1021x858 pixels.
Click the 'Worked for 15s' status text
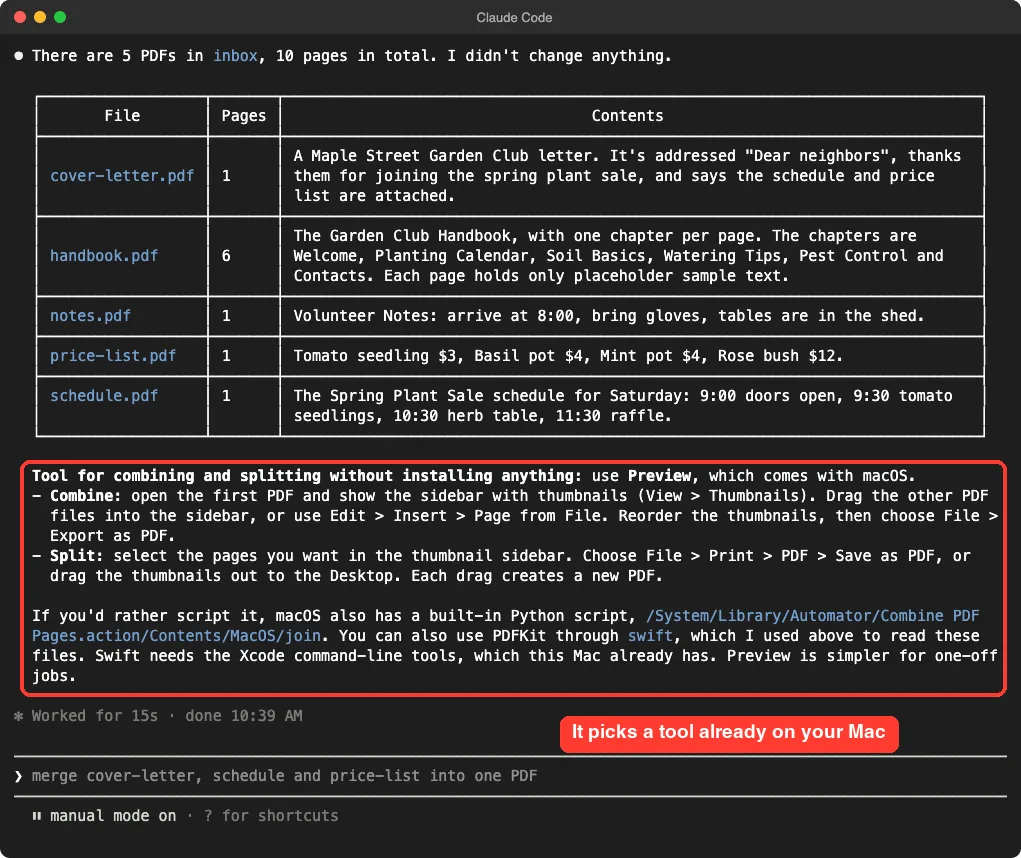pyautogui.click(x=95, y=716)
